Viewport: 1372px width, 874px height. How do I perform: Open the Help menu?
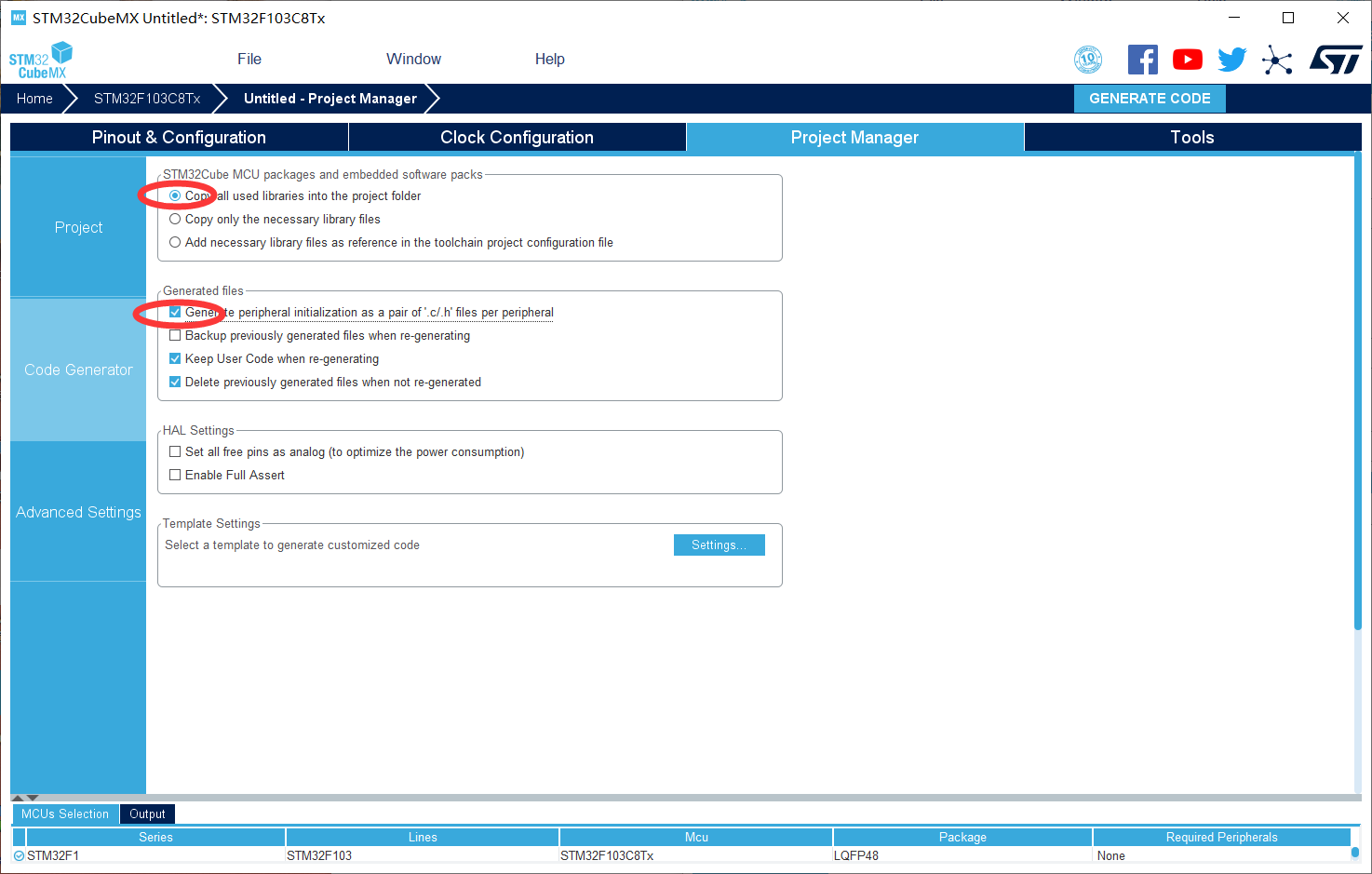549,59
